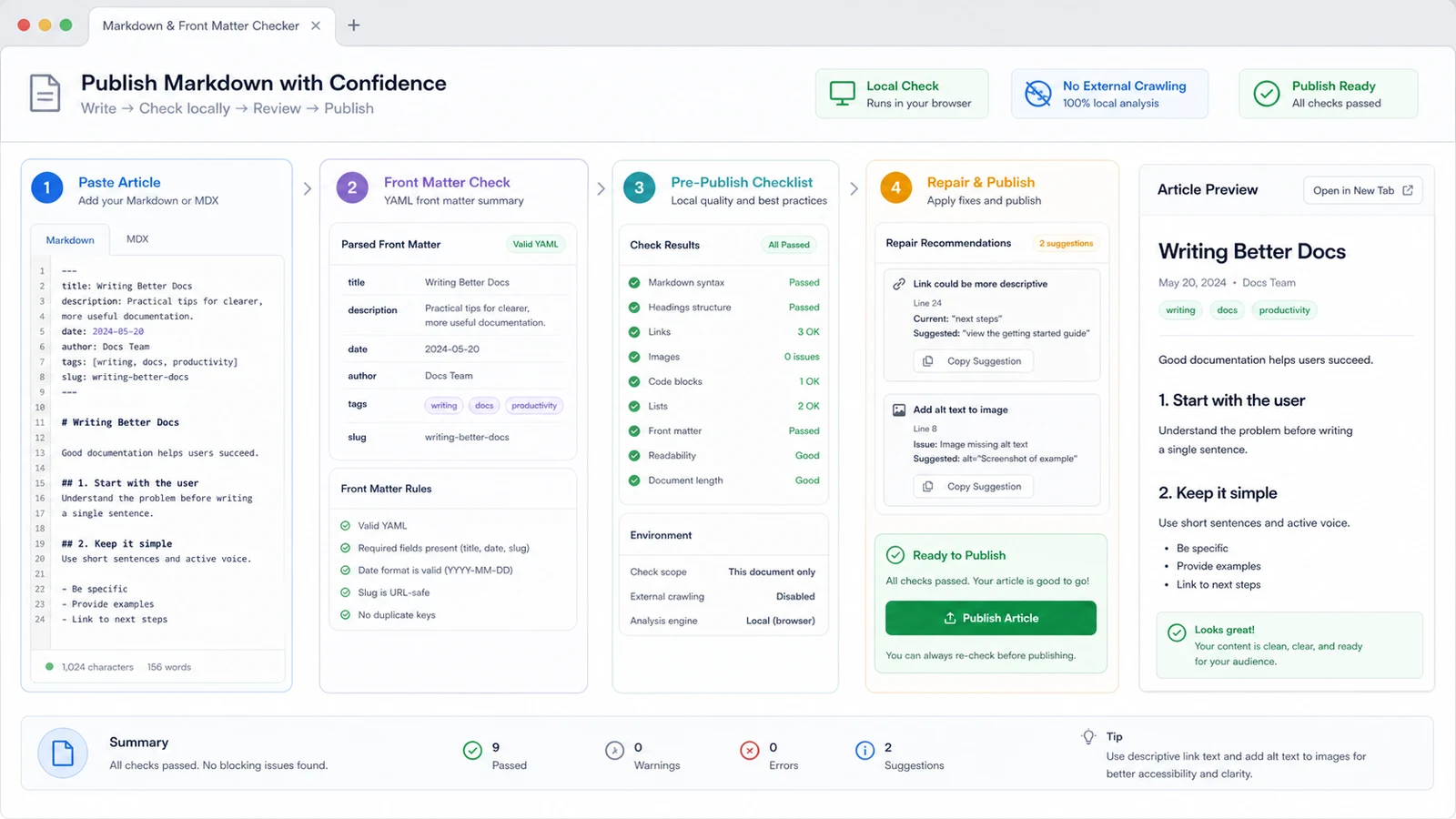The height and width of the screenshot is (819, 1456).
Task: Click the Local Check monitor icon
Action: tap(843, 93)
